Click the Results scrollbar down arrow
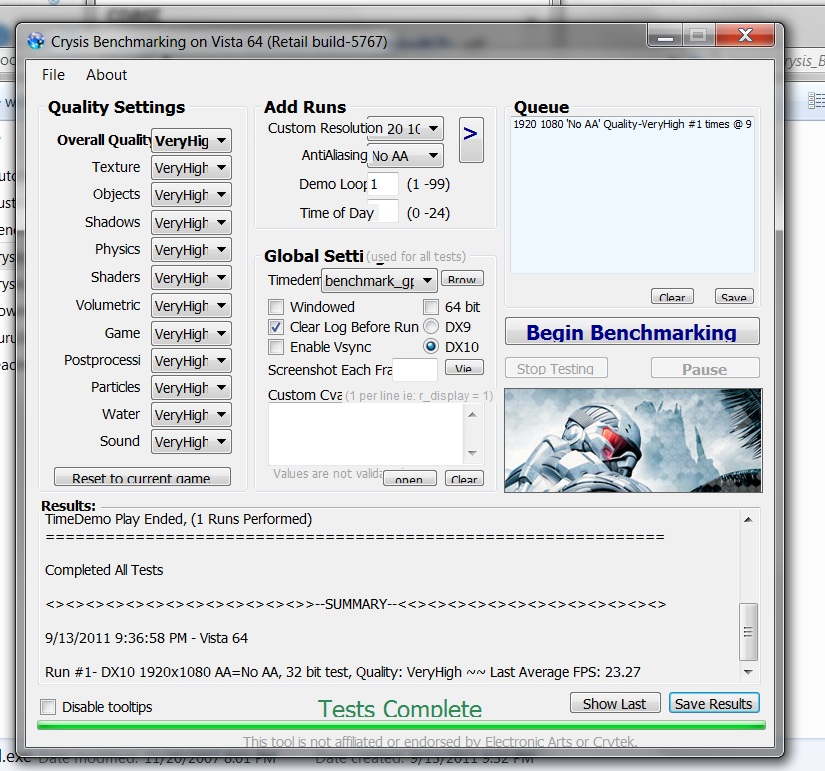Screen dimensions: 825x771 pyautogui.click(x=748, y=672)
